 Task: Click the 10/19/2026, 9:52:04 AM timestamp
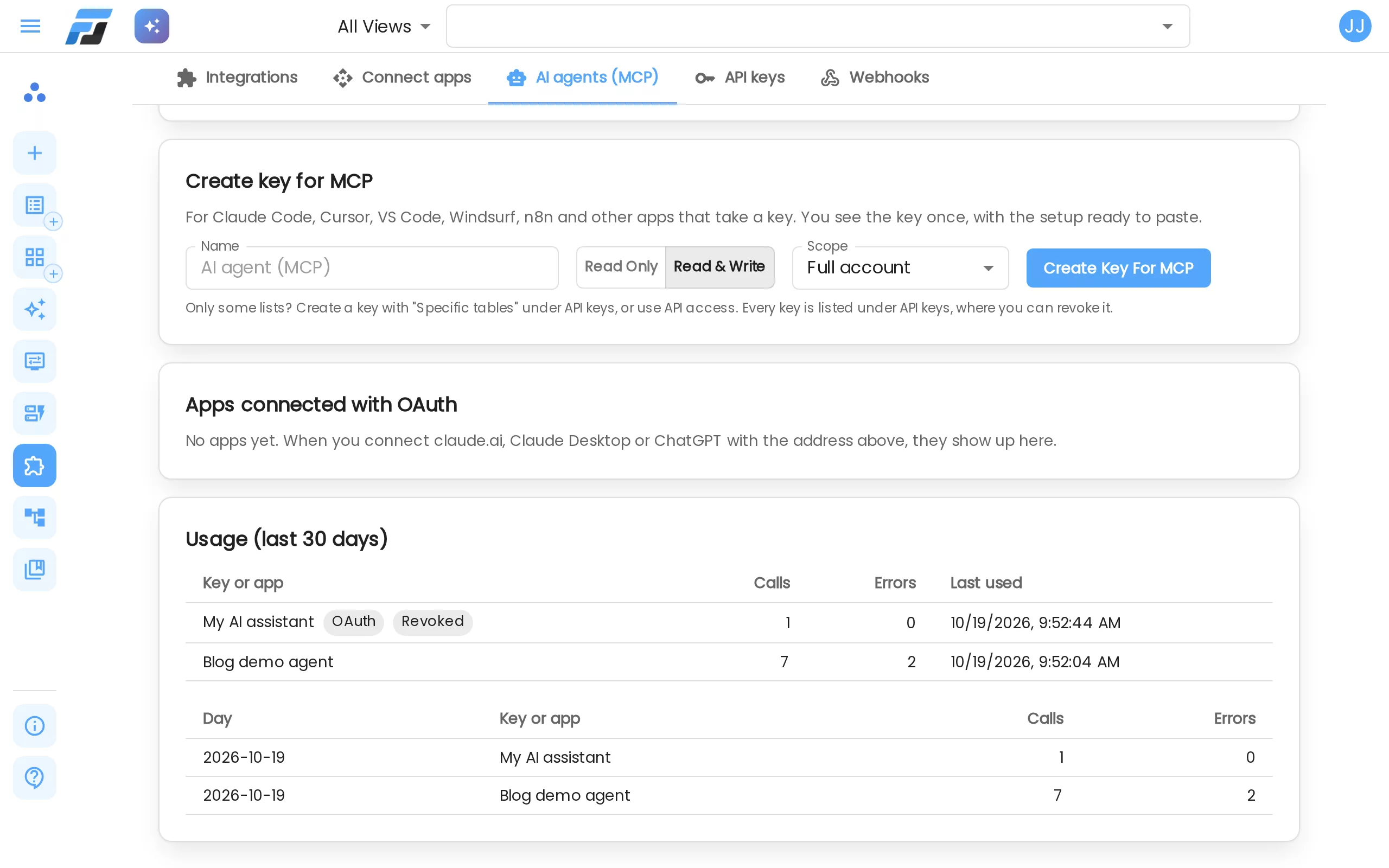(1034, 662)
